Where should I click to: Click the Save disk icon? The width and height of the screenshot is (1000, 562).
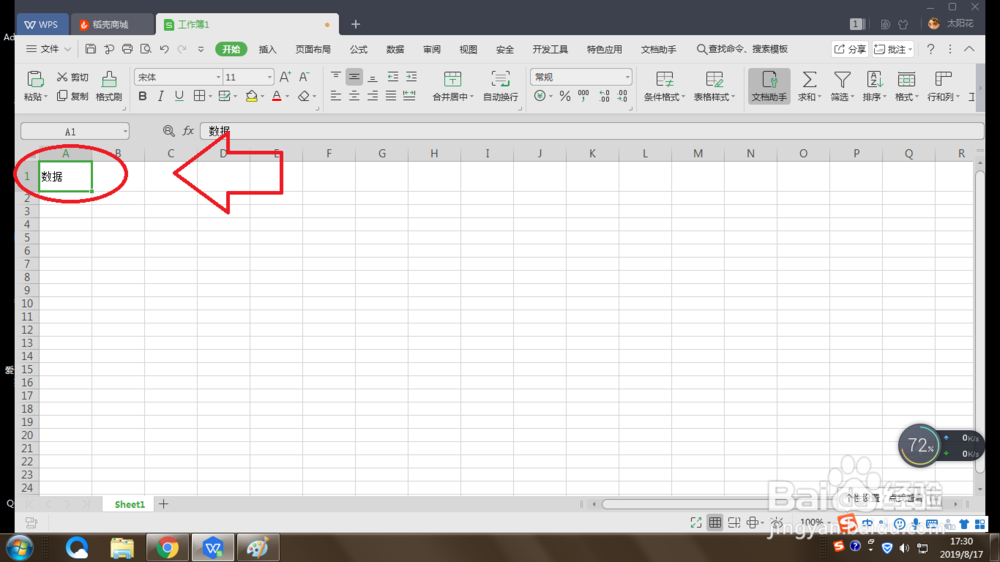91,49
